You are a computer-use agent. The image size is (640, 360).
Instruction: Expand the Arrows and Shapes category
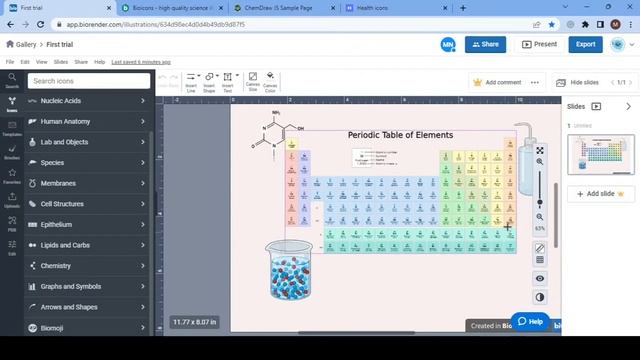[x=87, y=307]
